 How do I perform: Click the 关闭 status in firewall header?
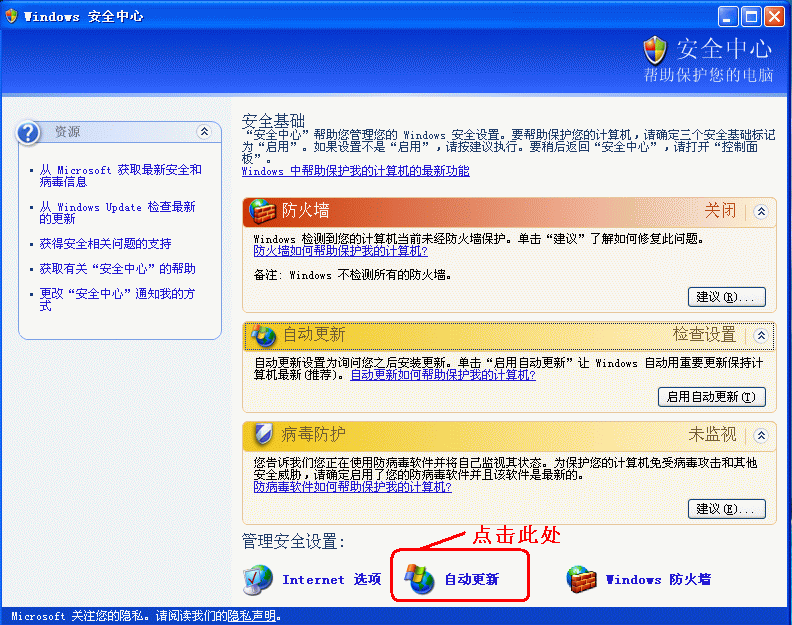tap(720, 211)
